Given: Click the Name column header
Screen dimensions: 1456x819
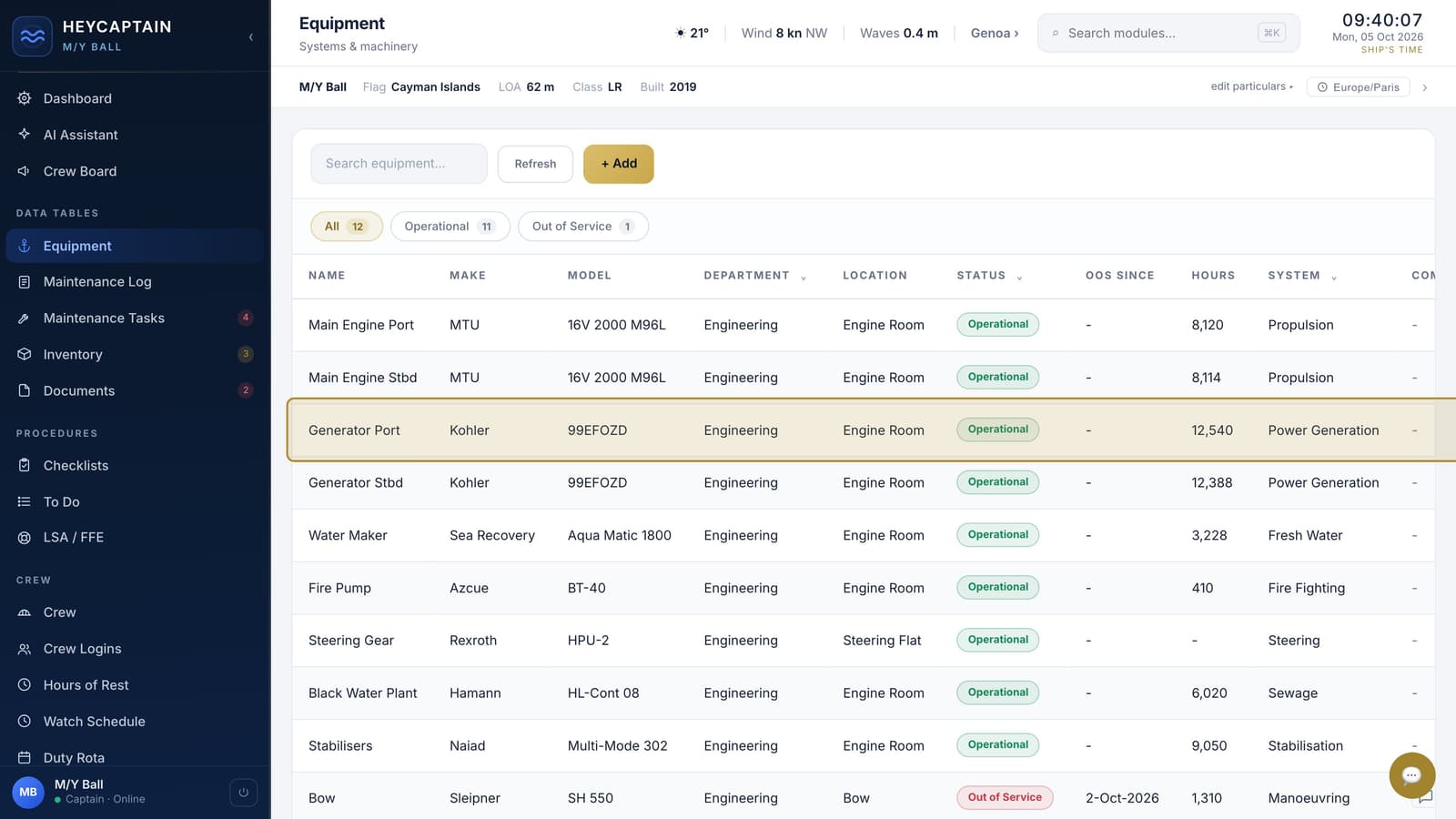Looking at the screenshot, I should (327, 276).
